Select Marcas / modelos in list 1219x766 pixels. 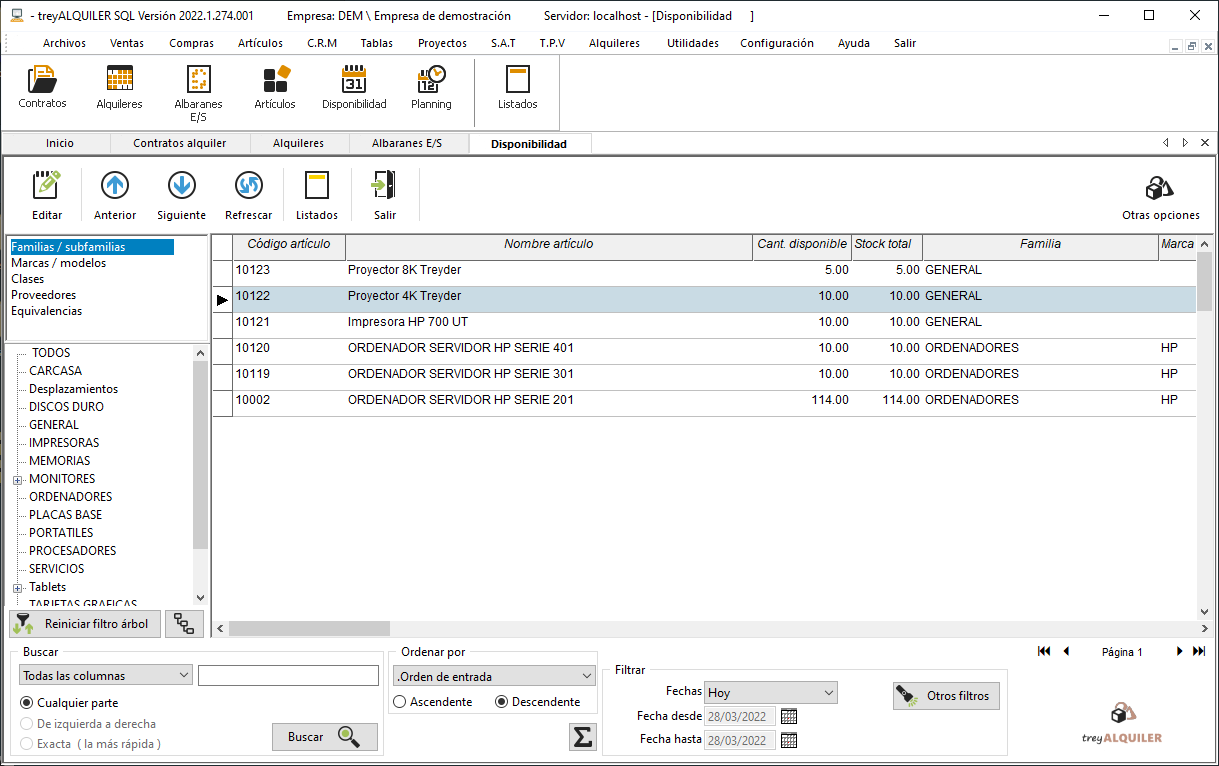pos(58,263)
